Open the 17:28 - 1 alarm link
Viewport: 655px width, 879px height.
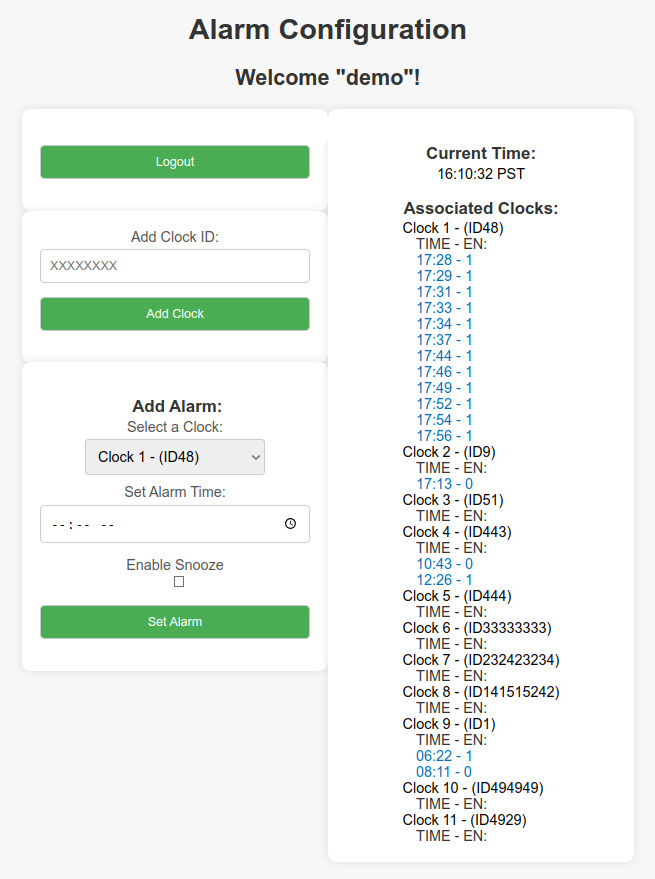point(444,260)
